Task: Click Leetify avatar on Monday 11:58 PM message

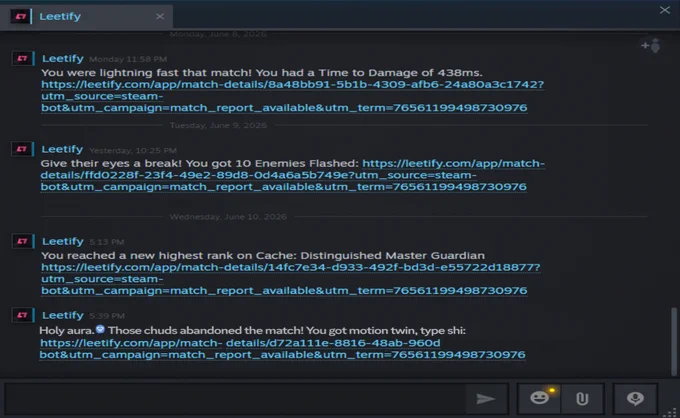Action: [x=23, y=58]
